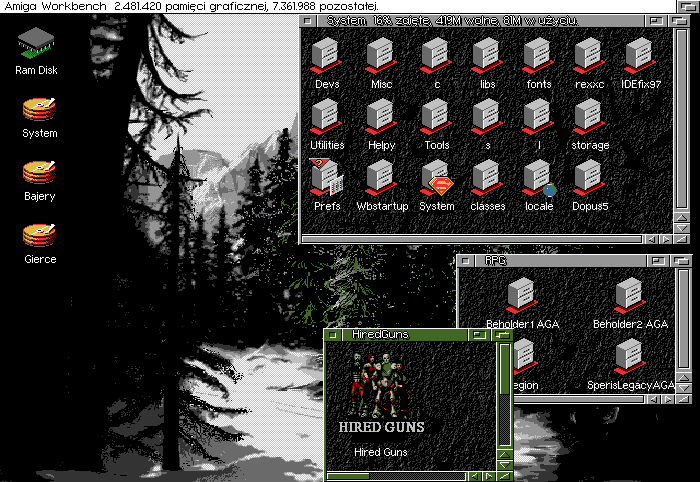Click the RPG window vertical scrollbar

coord(683,319)
